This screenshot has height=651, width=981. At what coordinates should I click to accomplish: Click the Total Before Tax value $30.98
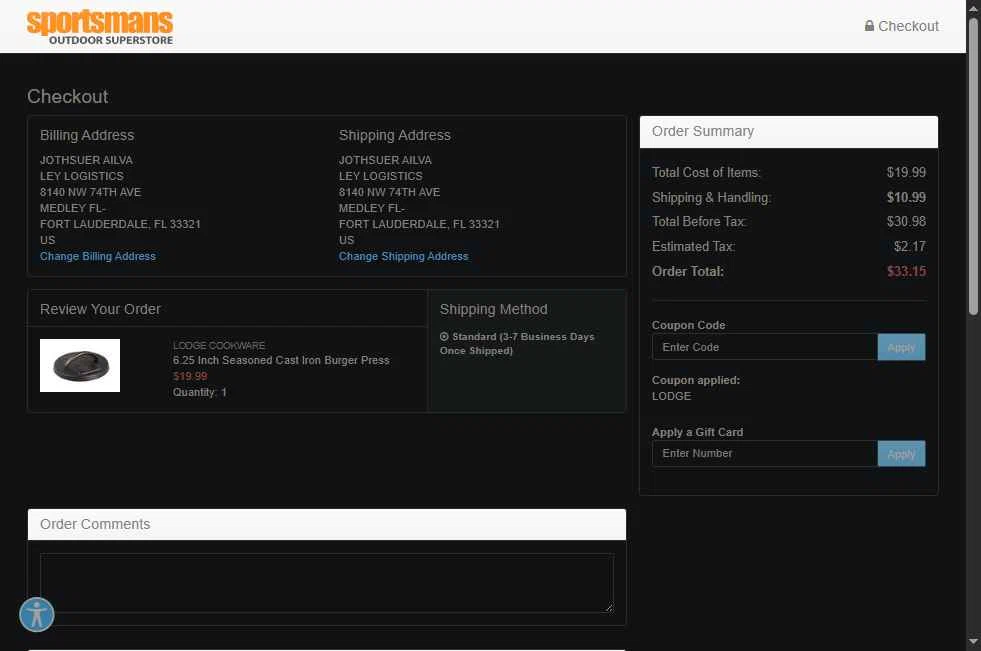907,221
